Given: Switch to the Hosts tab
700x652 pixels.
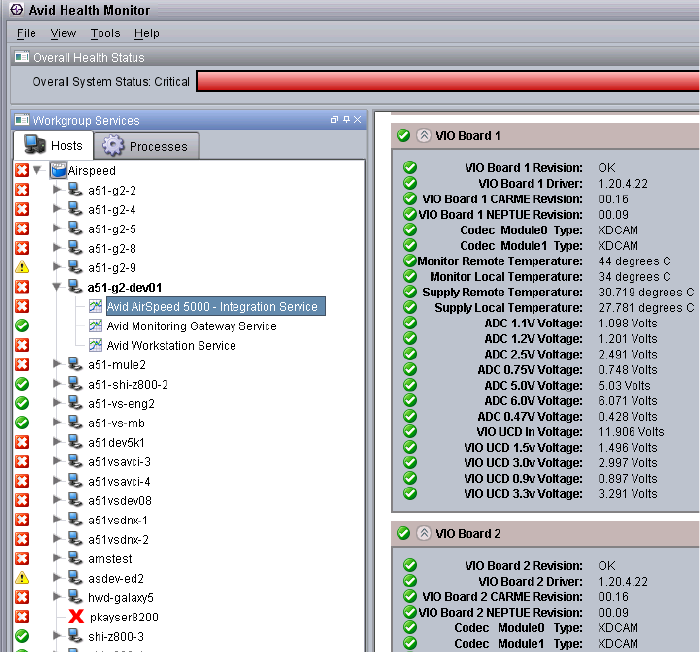Looking at the screenshot, I should click(53, 145).
